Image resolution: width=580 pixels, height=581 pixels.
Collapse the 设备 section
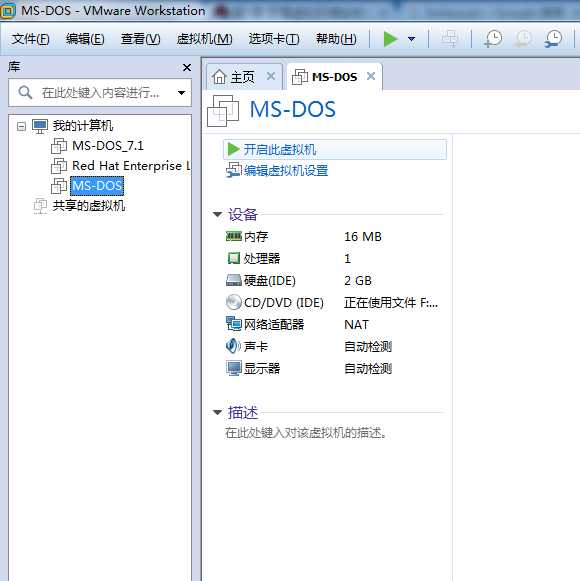[x=217, y=214]
